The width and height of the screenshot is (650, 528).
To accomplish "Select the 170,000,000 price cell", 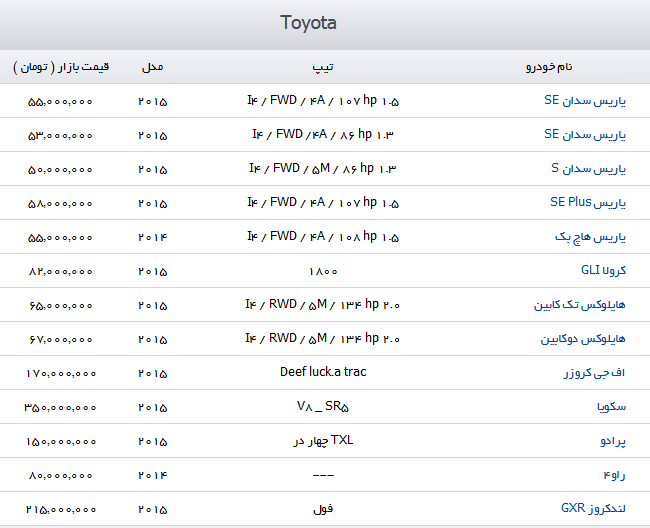I will pos(61,373).
